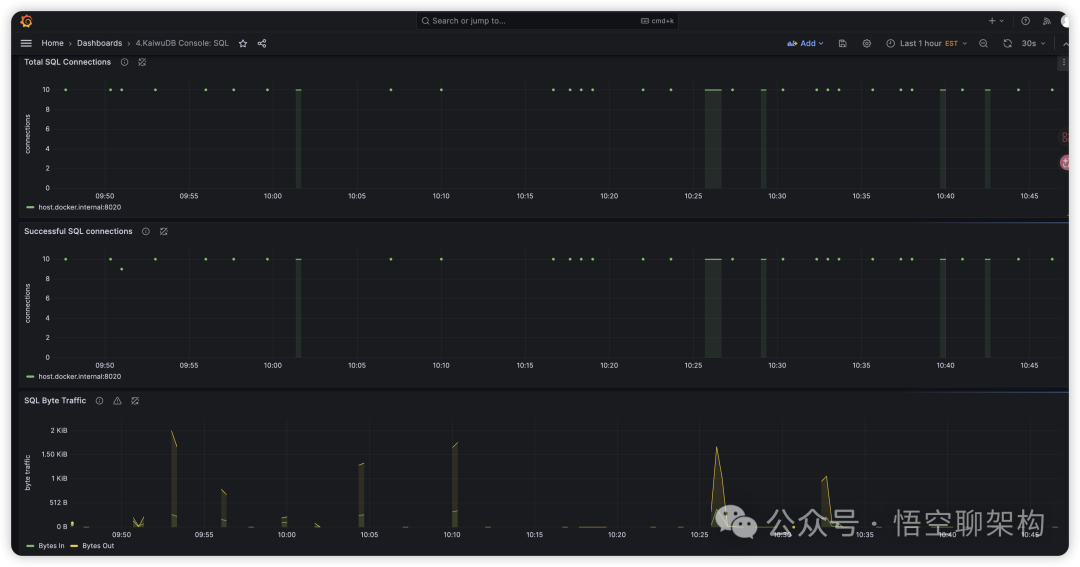
Task: Navigate to Dashboards breadcrumb
Action: click(99, 44)
